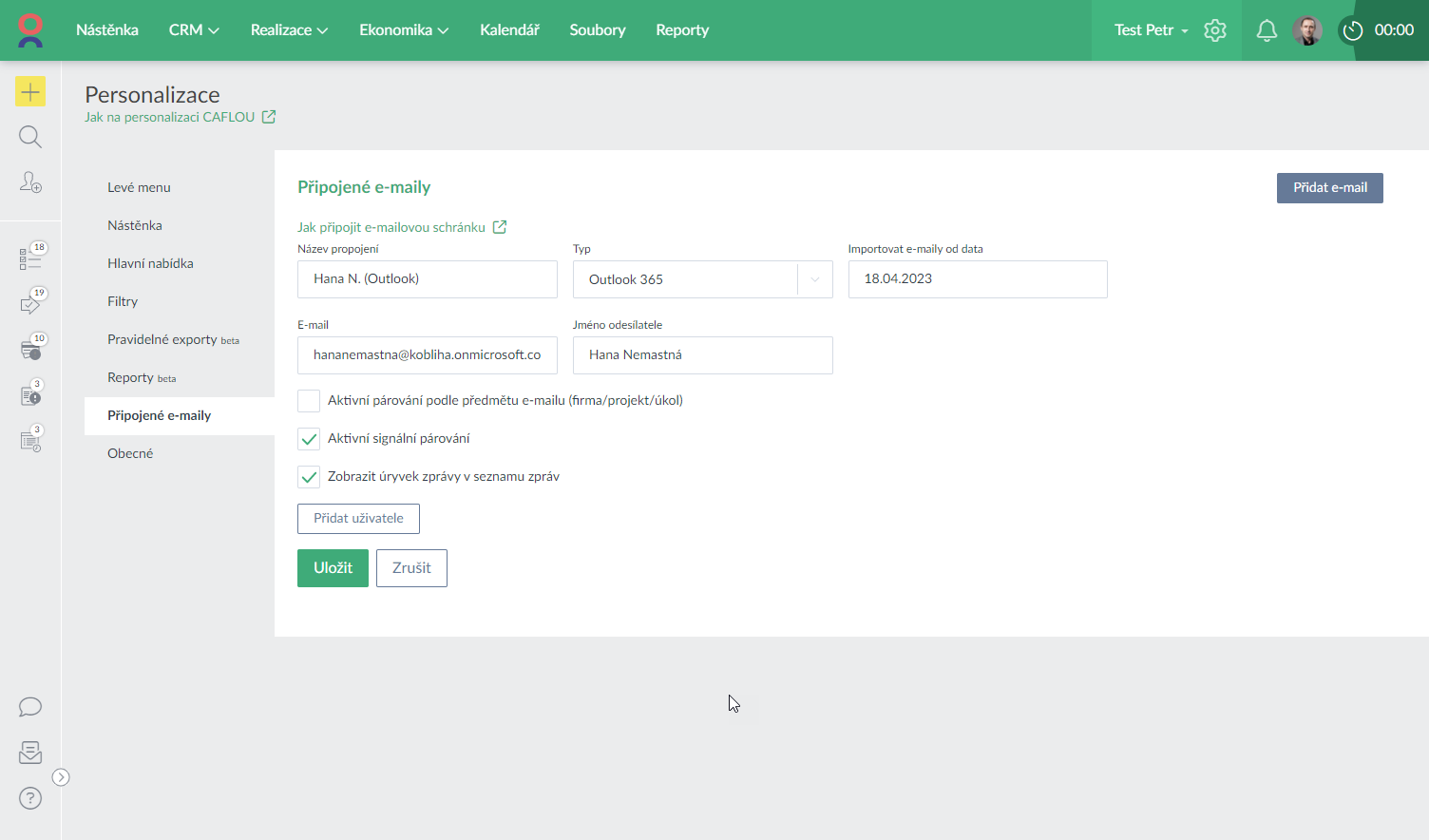Click the Uložit button
The image size is (1429, 840).
[x=333, y=568]
